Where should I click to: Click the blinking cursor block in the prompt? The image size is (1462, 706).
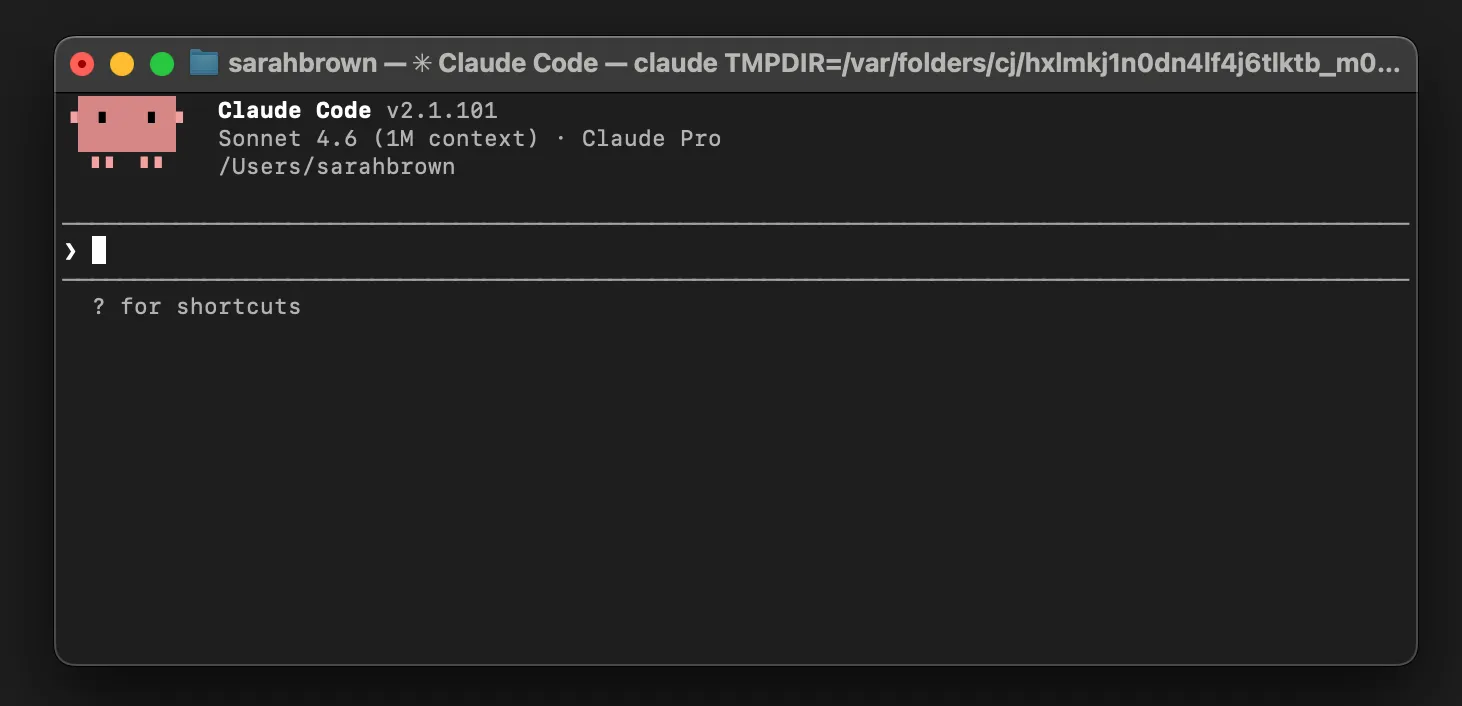click(97, 250)
